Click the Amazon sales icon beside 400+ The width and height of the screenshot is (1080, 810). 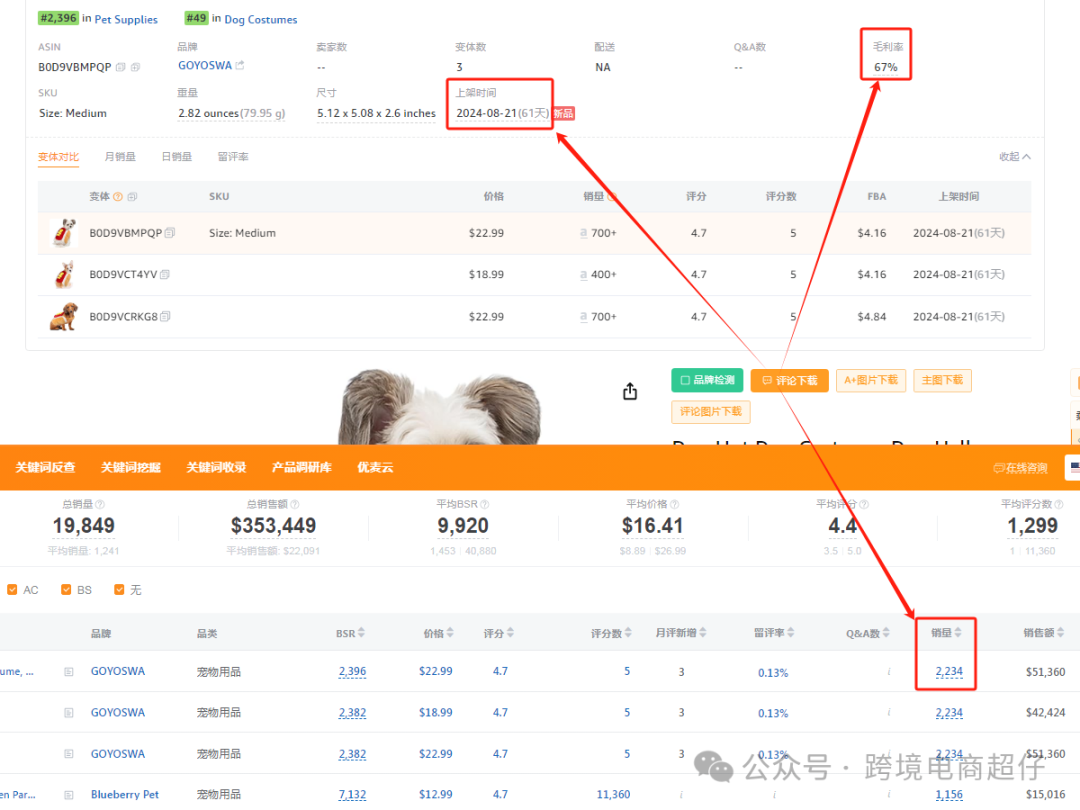pos(584,275)
